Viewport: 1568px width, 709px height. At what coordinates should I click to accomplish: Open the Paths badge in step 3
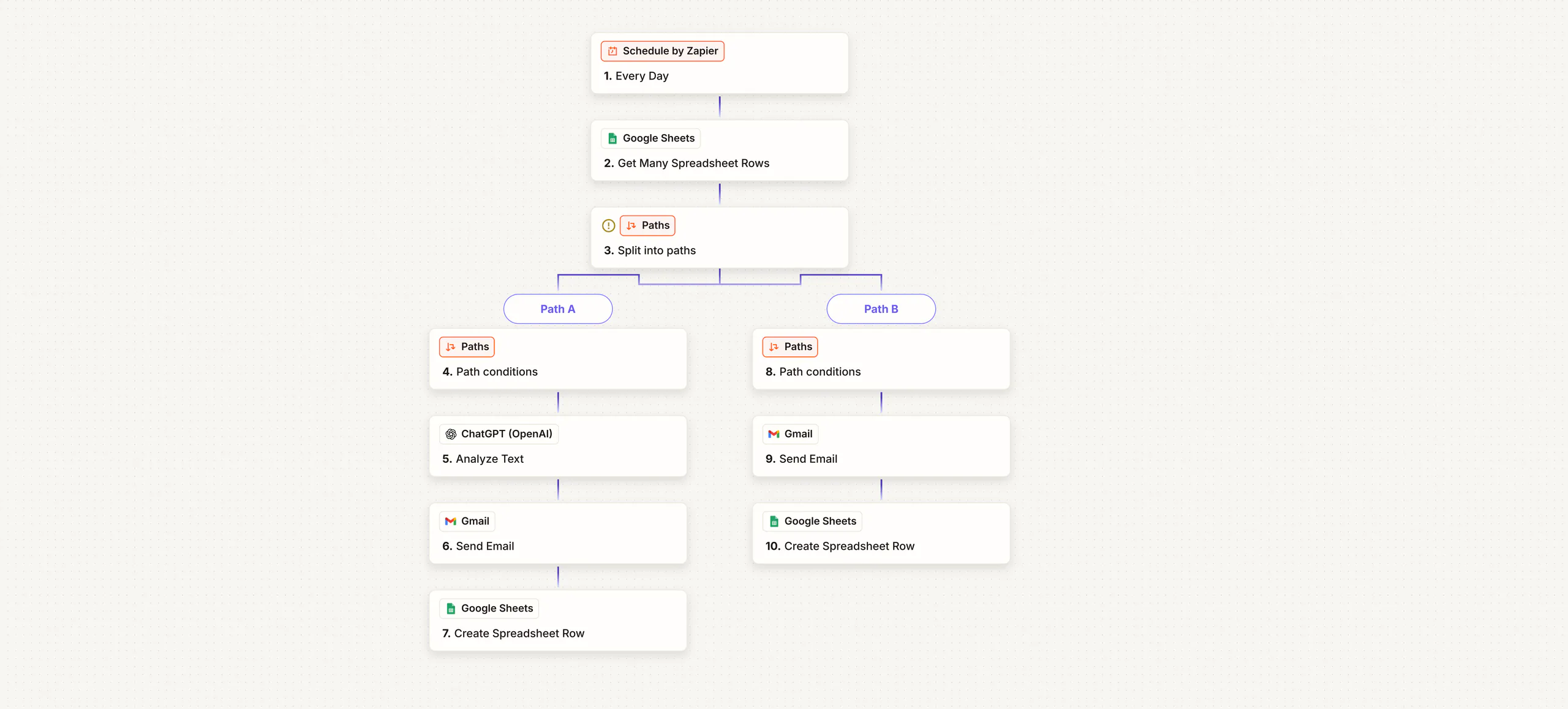647,226
